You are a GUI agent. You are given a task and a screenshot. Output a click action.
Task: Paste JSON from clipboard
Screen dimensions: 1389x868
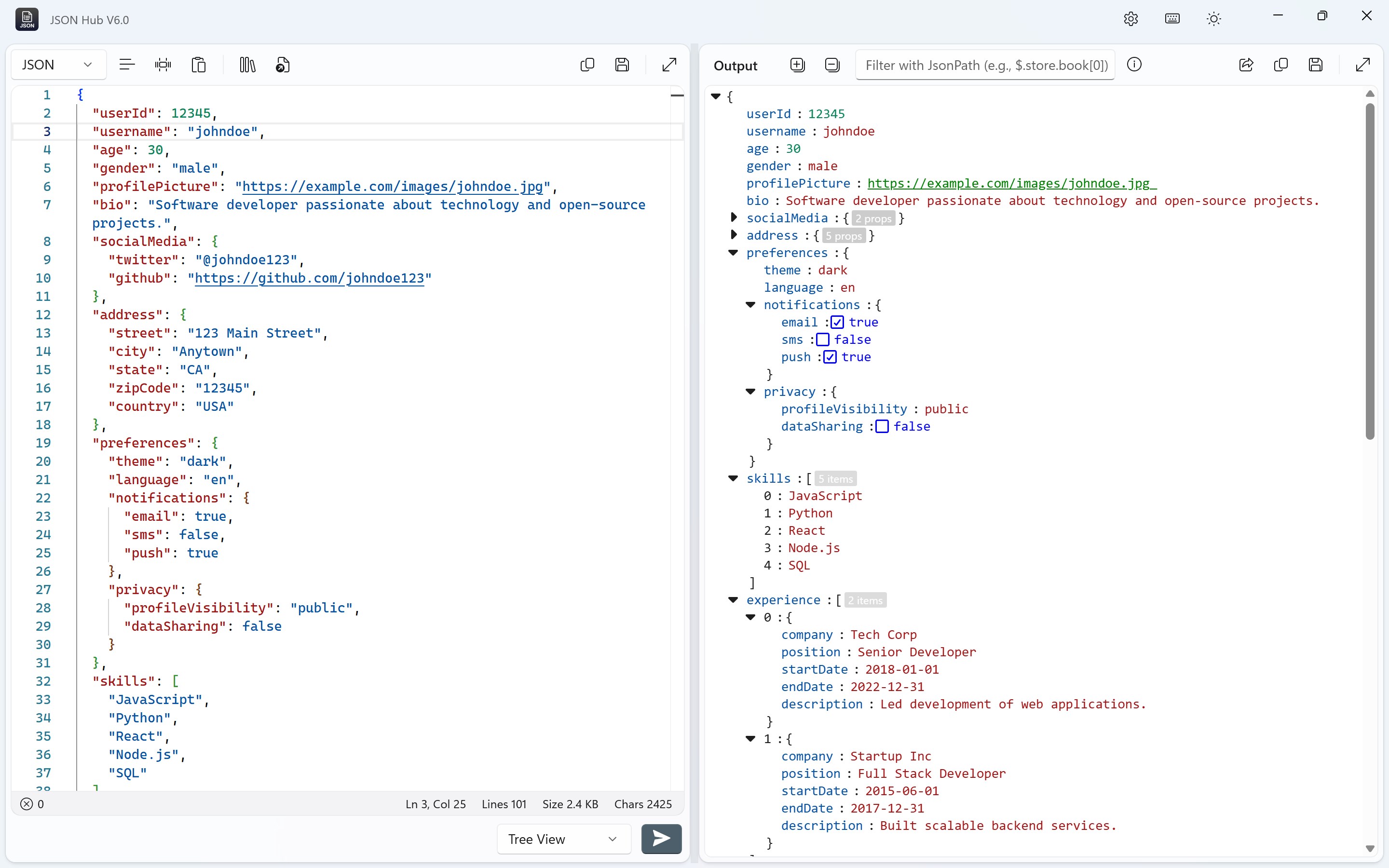pyautogui.click(x=198, y=64)
